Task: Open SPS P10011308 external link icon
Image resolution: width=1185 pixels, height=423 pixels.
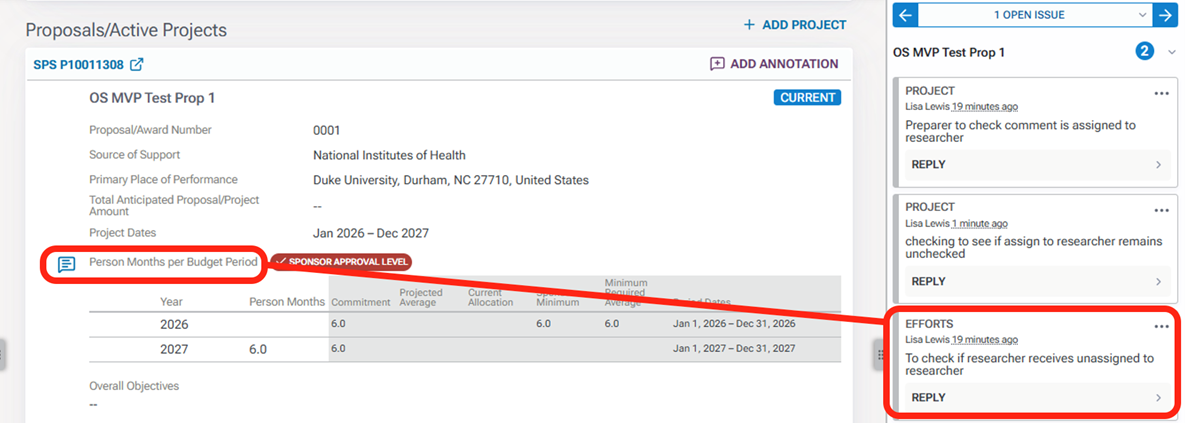Action: point(137,65)
